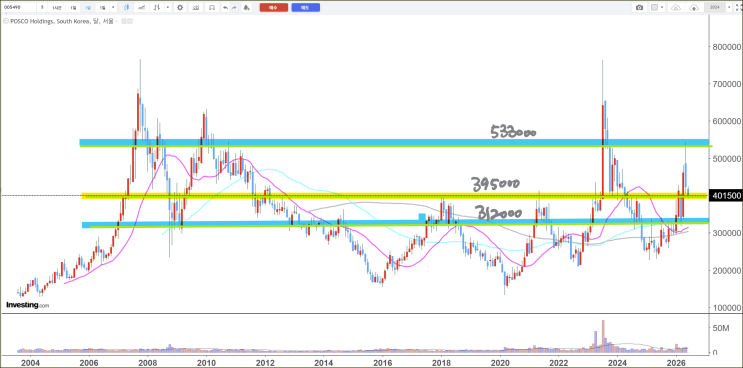Select the highlighted weekly interval tab
This screenshot has height=368, width=743.
click(x=88, y=8)
